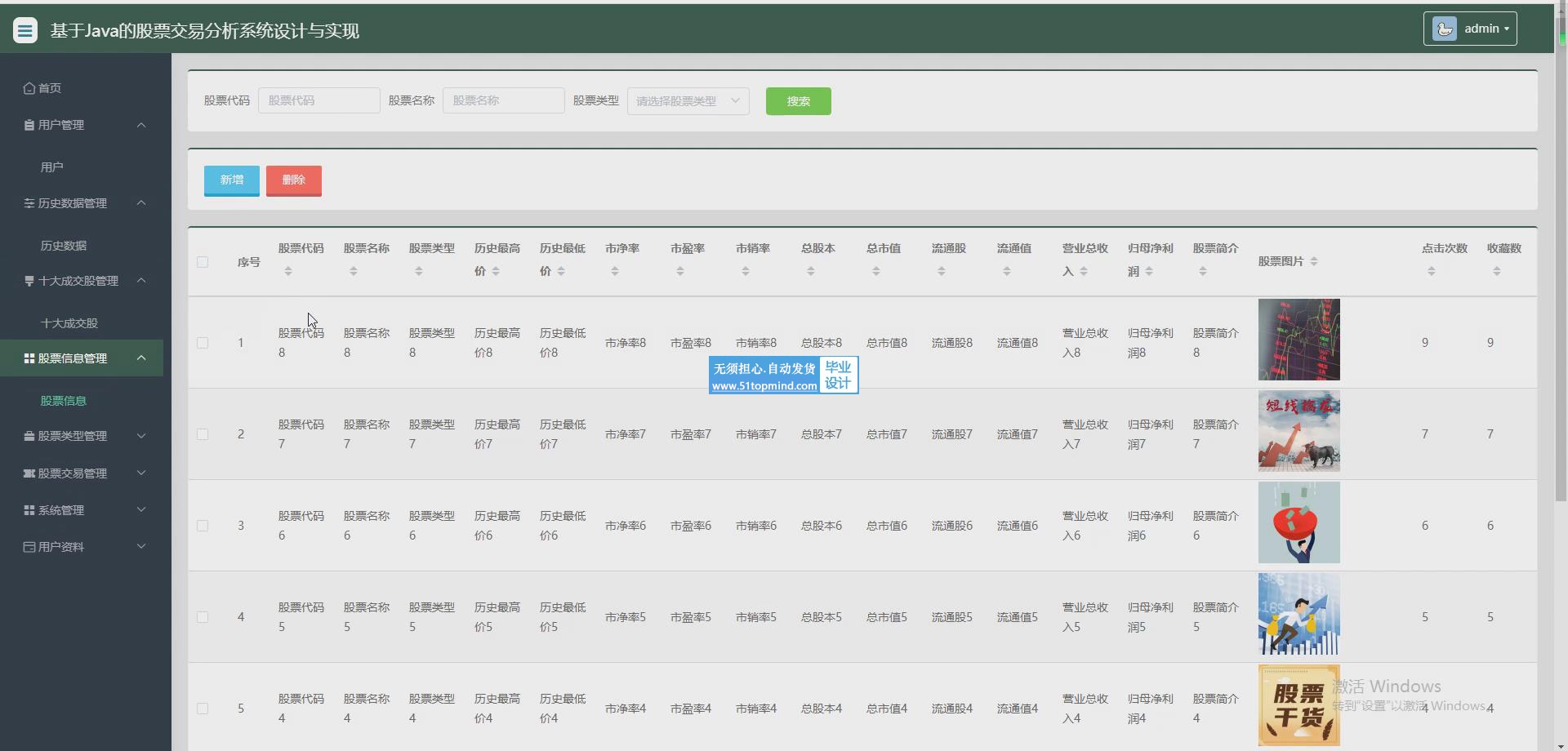Toggle the hamburger sidebar menu icon

(25, 31)
